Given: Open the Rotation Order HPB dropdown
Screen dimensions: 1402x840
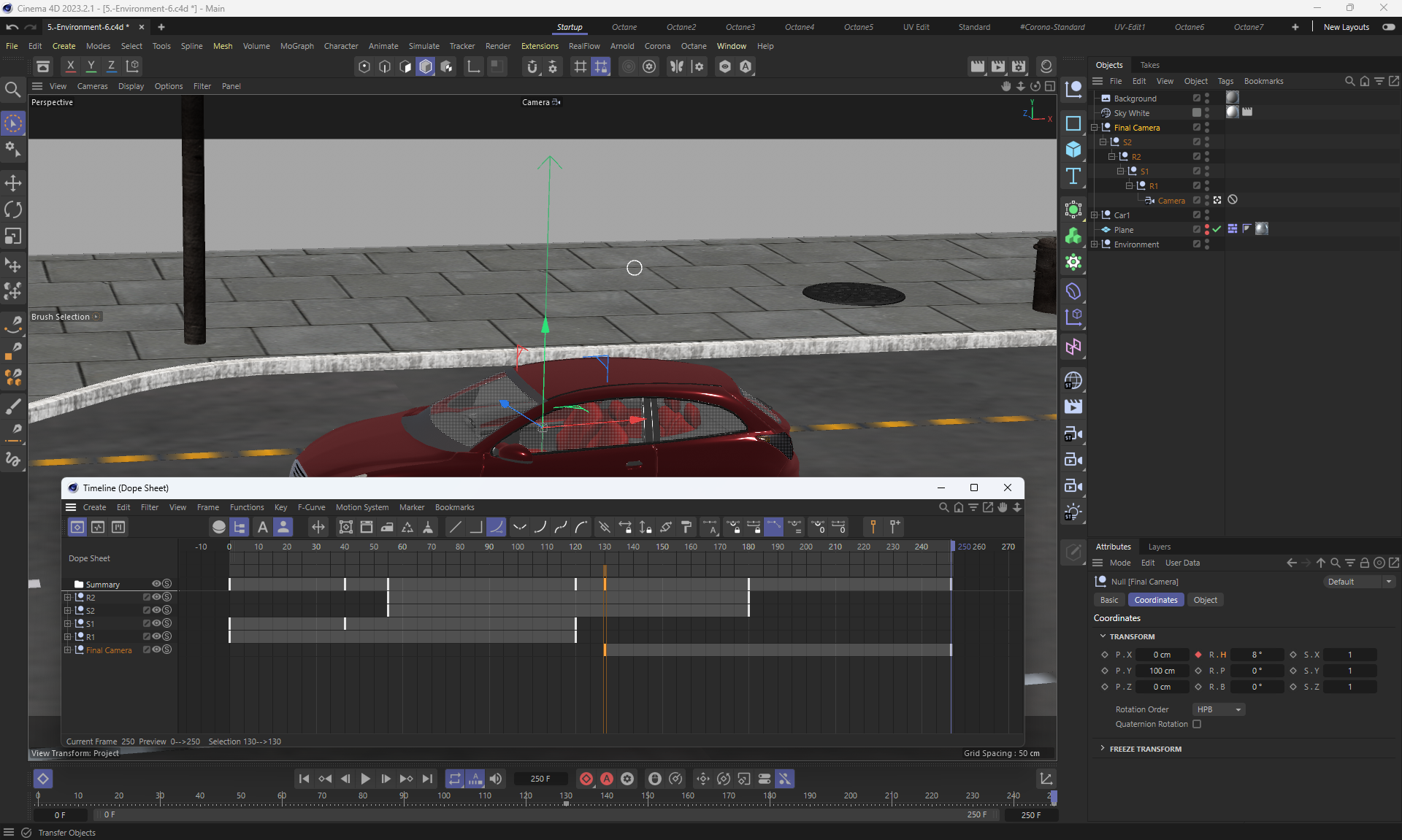Looking at the screenshot, I should (1218, 709).
